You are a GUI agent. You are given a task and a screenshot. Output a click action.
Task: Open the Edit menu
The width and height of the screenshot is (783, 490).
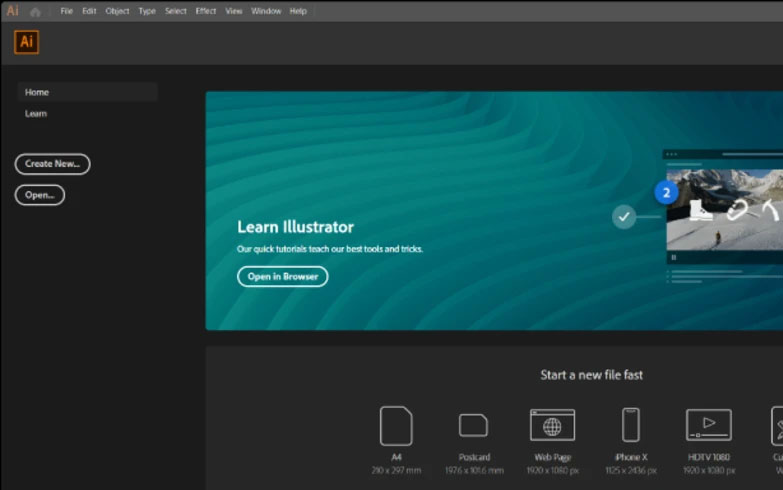click(x=89, y=11)
